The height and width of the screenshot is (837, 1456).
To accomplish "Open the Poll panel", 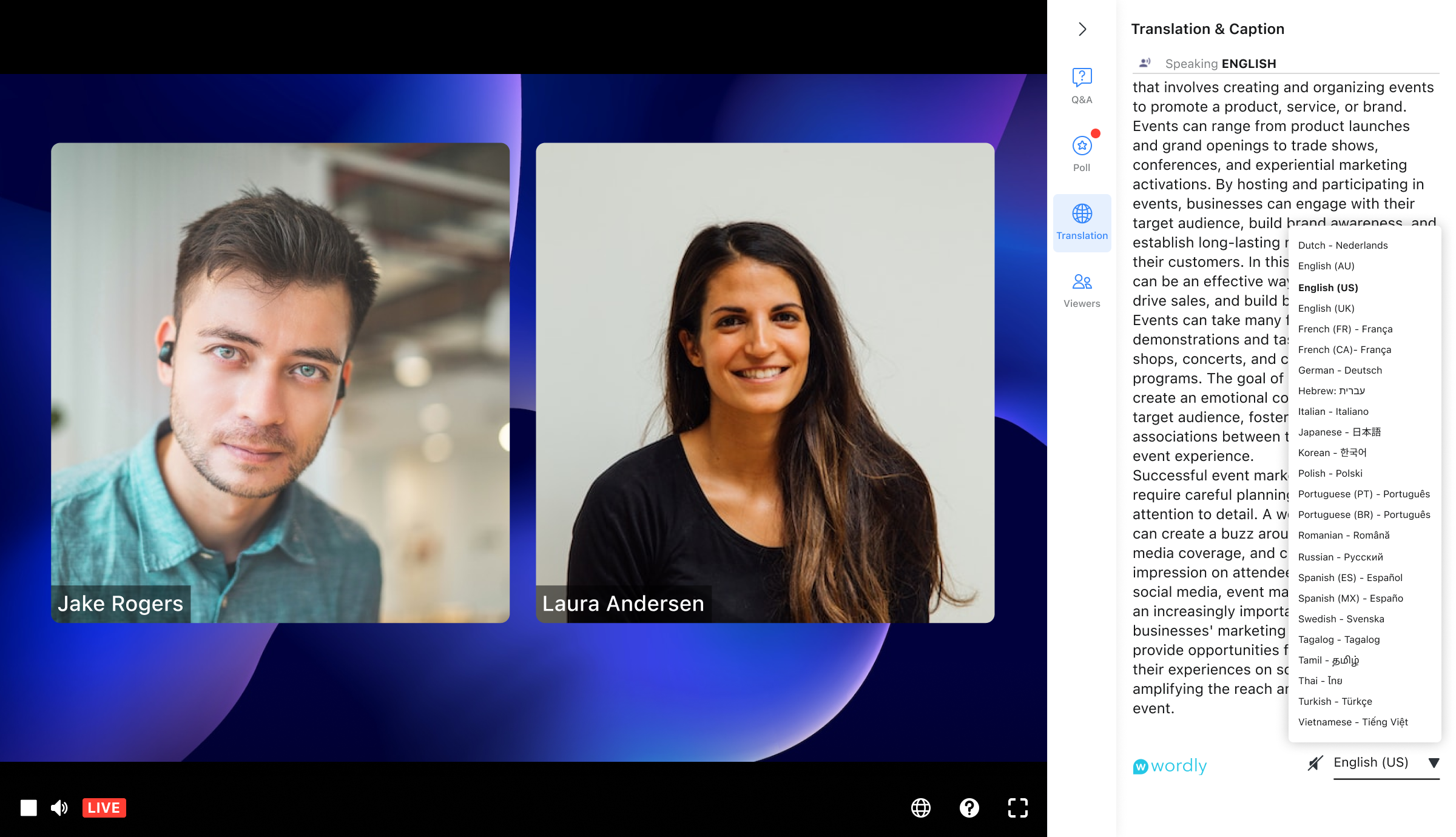I will tap(1082, 153).
